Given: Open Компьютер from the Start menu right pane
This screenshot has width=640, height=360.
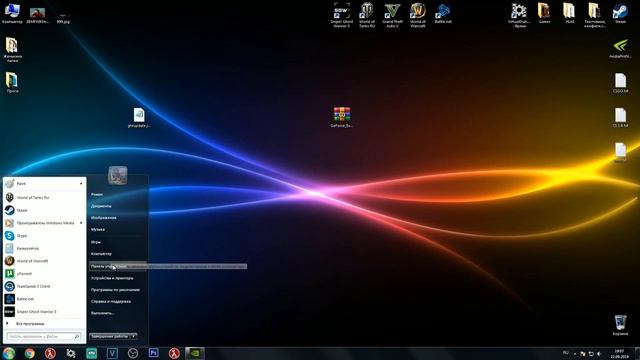Looking at the screenshot, I should point(101,254).
